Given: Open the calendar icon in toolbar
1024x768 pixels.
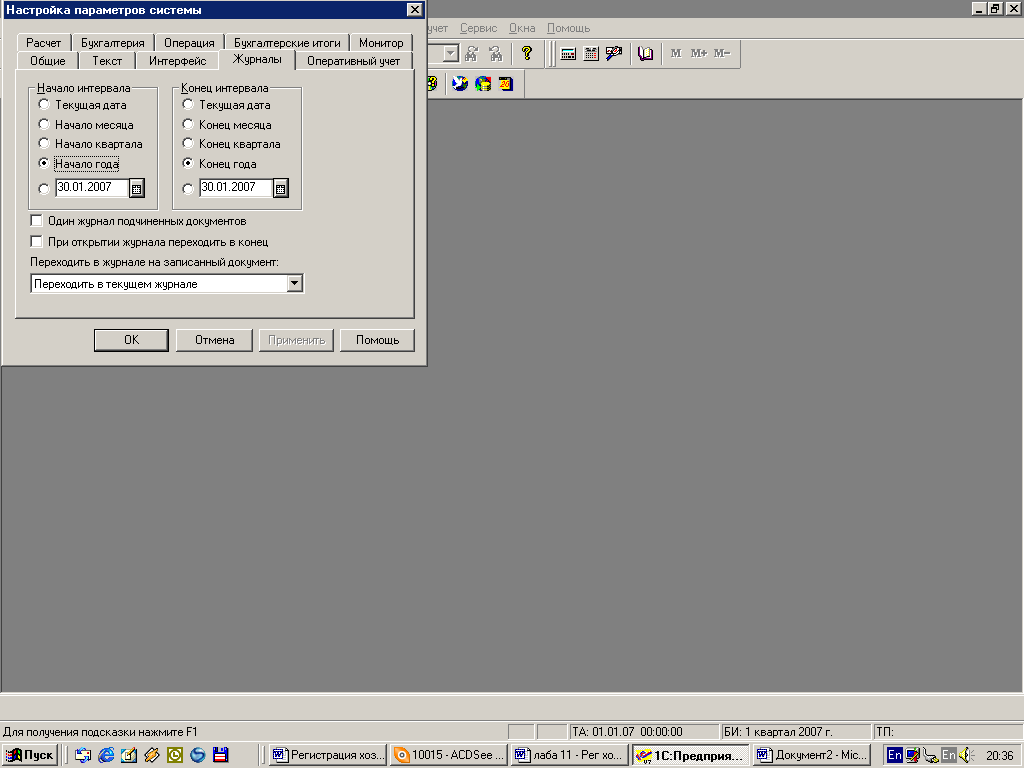Looking at the screenshot, I should 591,54.
